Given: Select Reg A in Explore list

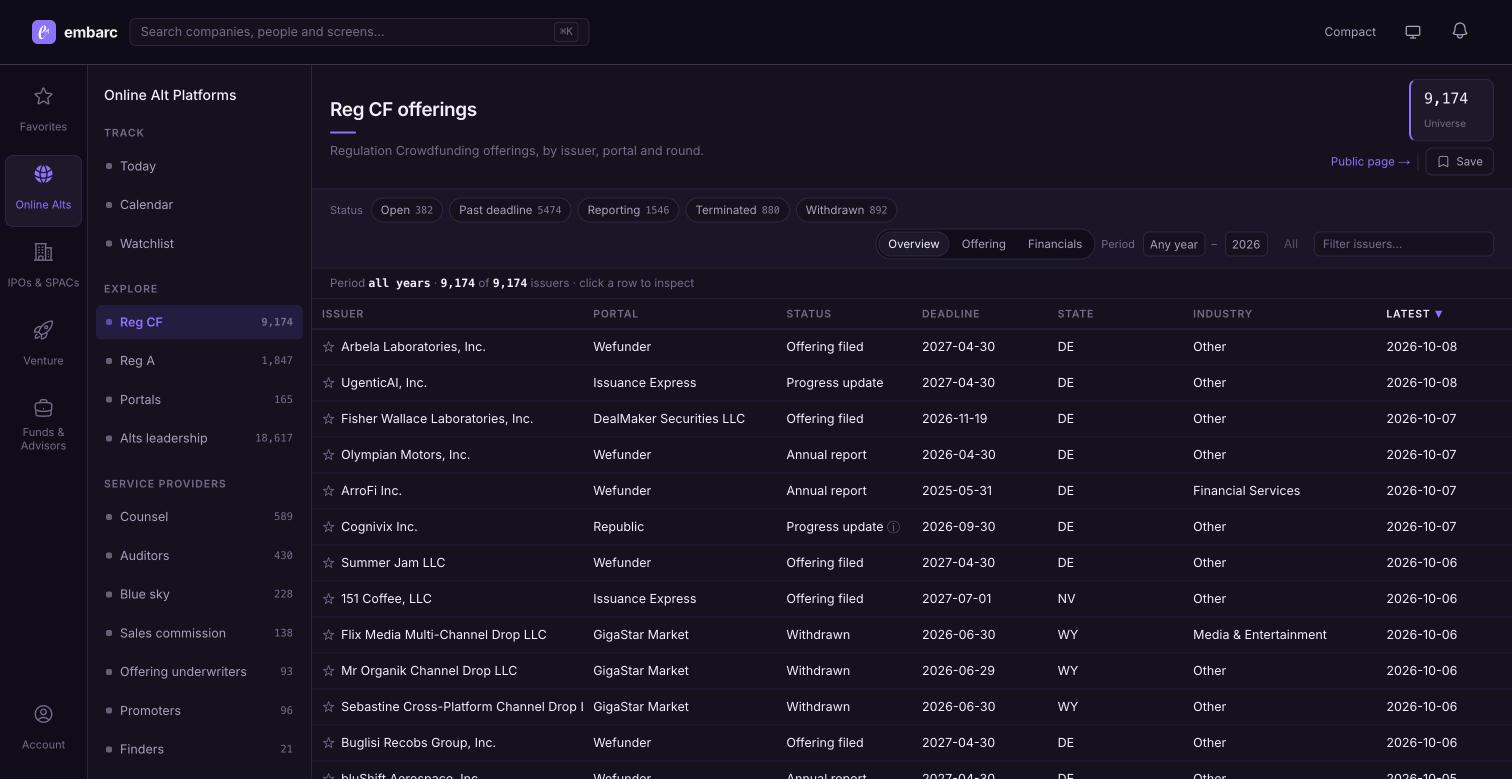Looking at the screenshot, I should click(x=199, y=361).
